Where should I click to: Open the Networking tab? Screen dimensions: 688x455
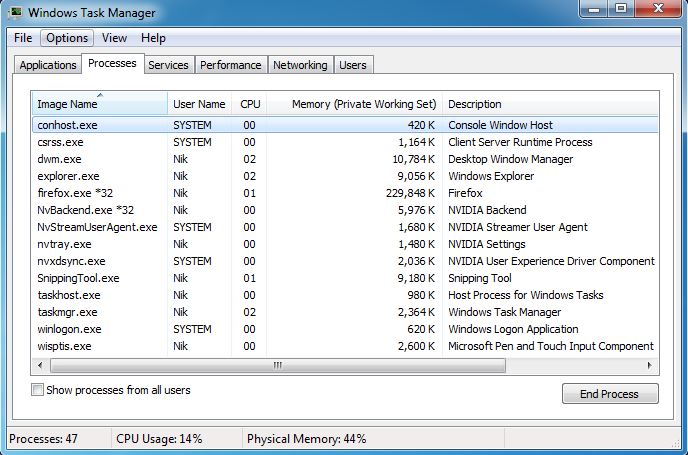click(x=300, y=65)
